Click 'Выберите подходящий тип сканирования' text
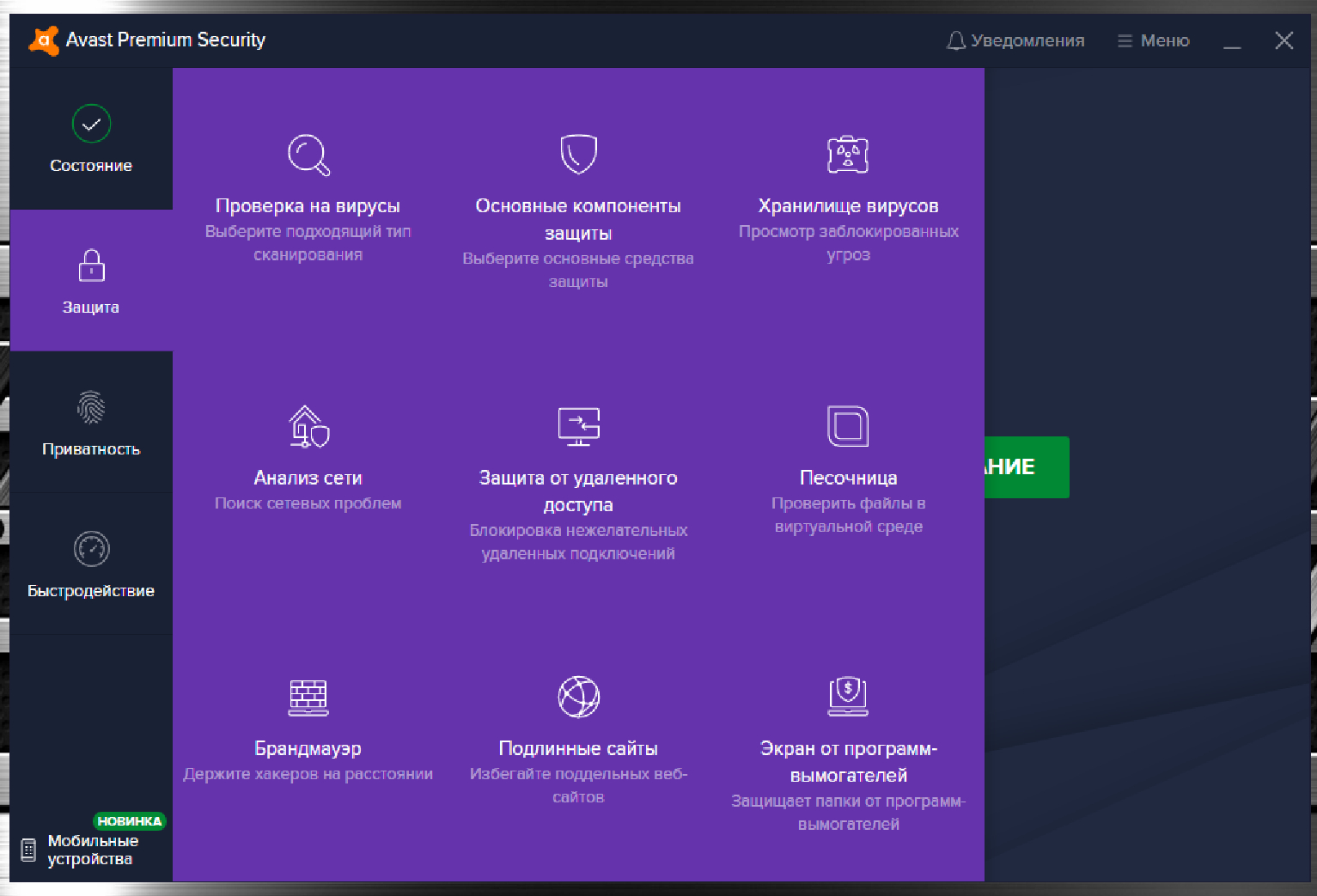1317x896 pixels. click(x=308, y=243)
